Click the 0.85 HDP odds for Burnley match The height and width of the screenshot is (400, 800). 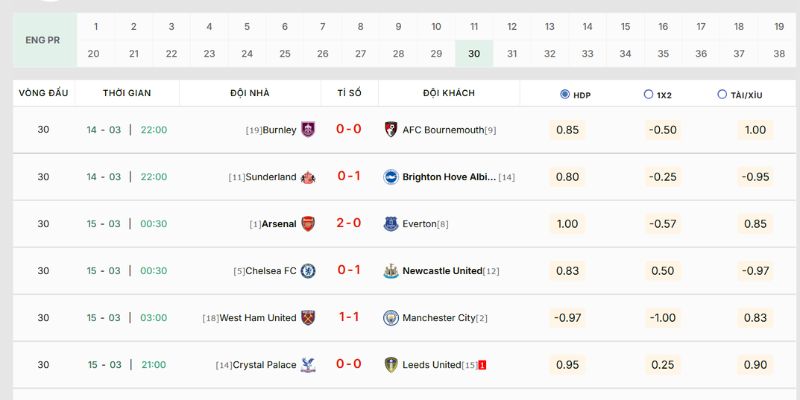tap(567, 130)
